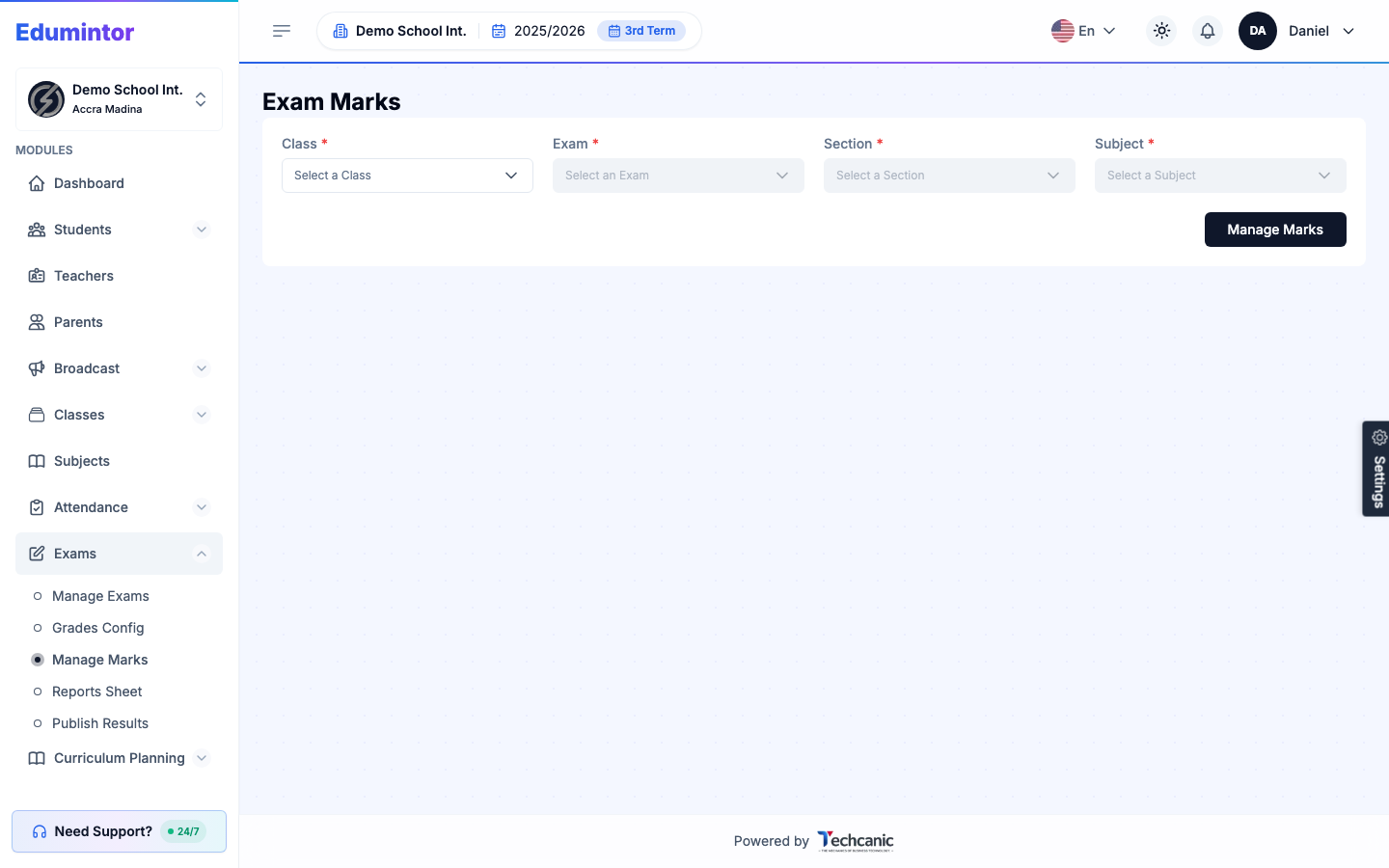Select the Manage Marks menu item
The height and width of the screenshot is (868, 1389).
coord(99,660)
